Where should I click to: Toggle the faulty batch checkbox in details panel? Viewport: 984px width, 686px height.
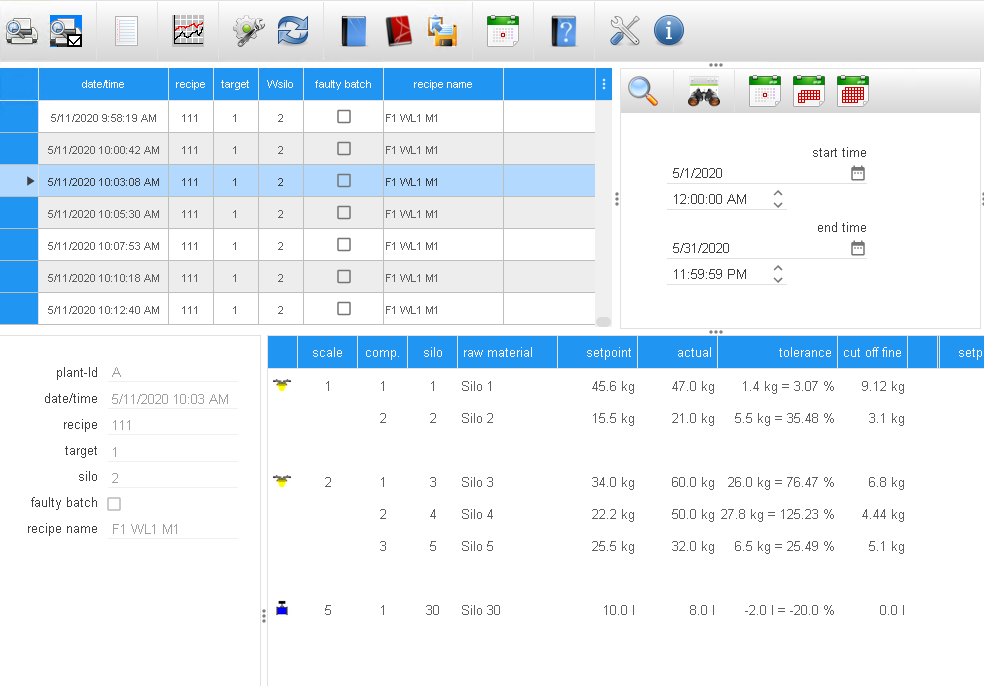coord(114,503)
